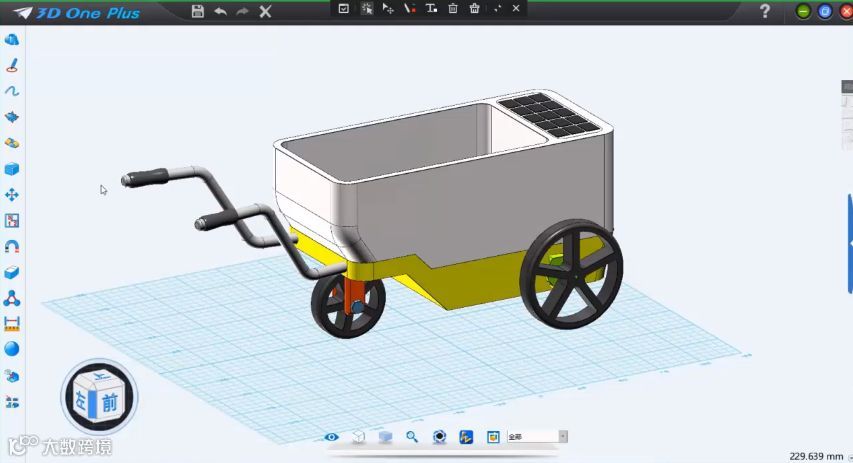Open the 3D print preview bottom icon
This screenshot has width=853, height=463.
click(x=440, y=437)
